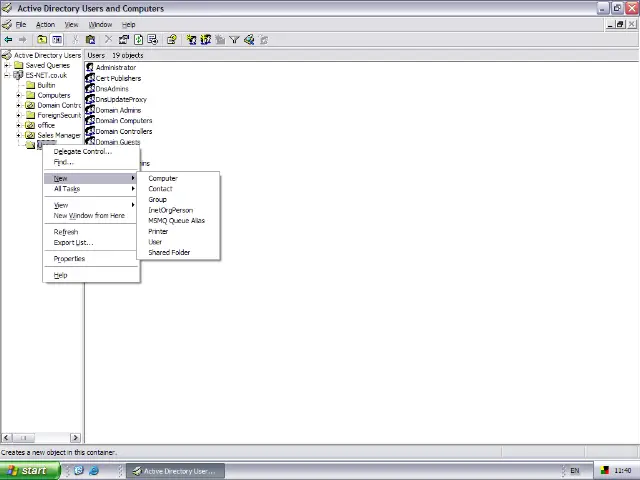
Task: Click the Cert Publishers group icon
Action: (x=90, y=78)
